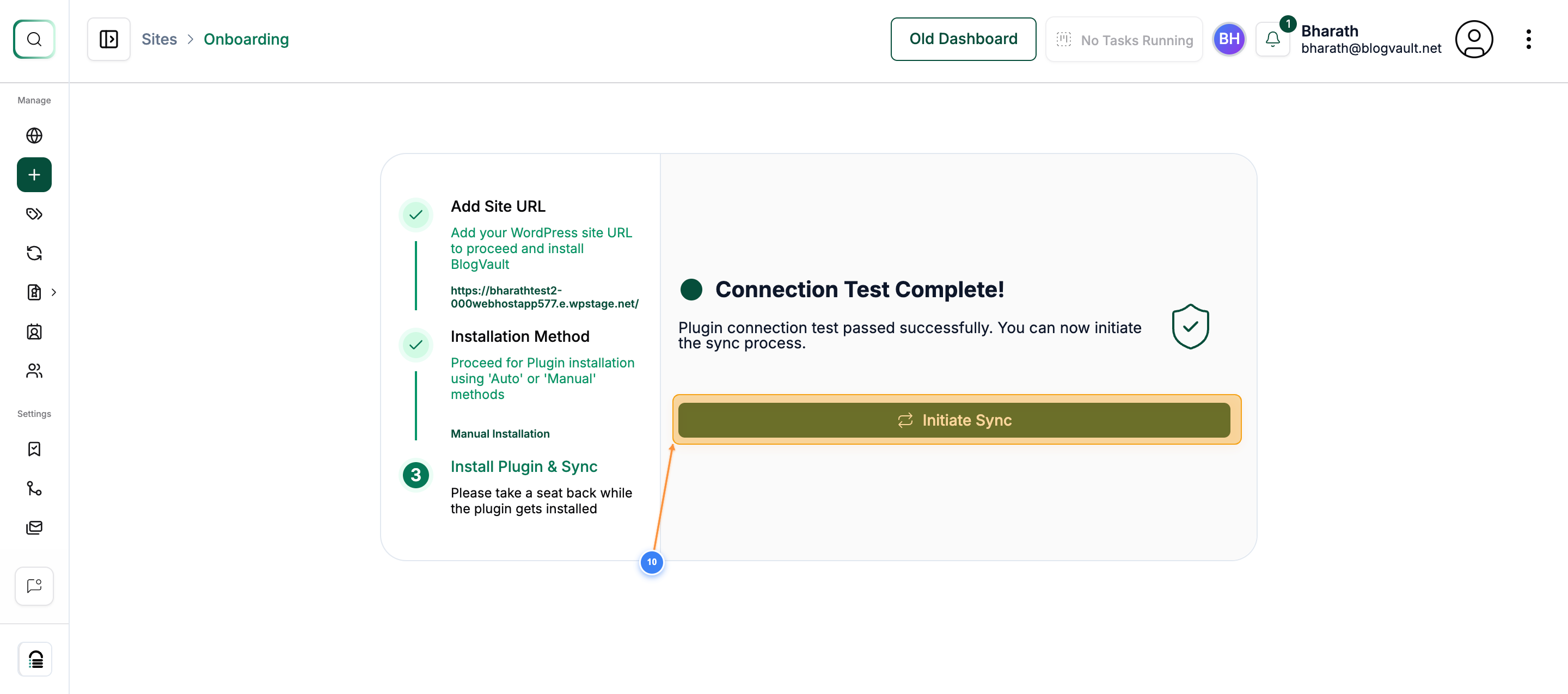The height and width of the screenshot is (694, 1568).
Task: Click the sync refresh icon in sidebar
Action: (33, 253)
